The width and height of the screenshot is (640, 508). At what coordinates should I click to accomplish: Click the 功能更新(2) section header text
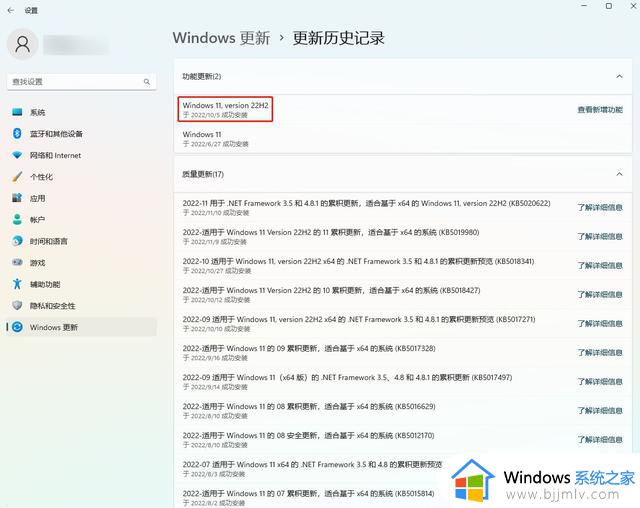pyautogui.click(x=202, y=76)
